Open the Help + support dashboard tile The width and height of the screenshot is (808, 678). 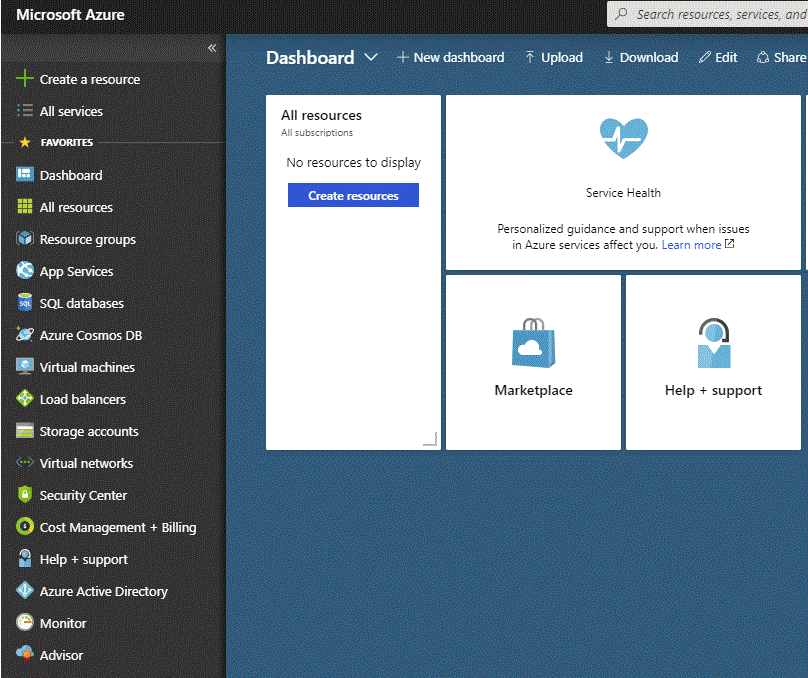coord(713,362)
